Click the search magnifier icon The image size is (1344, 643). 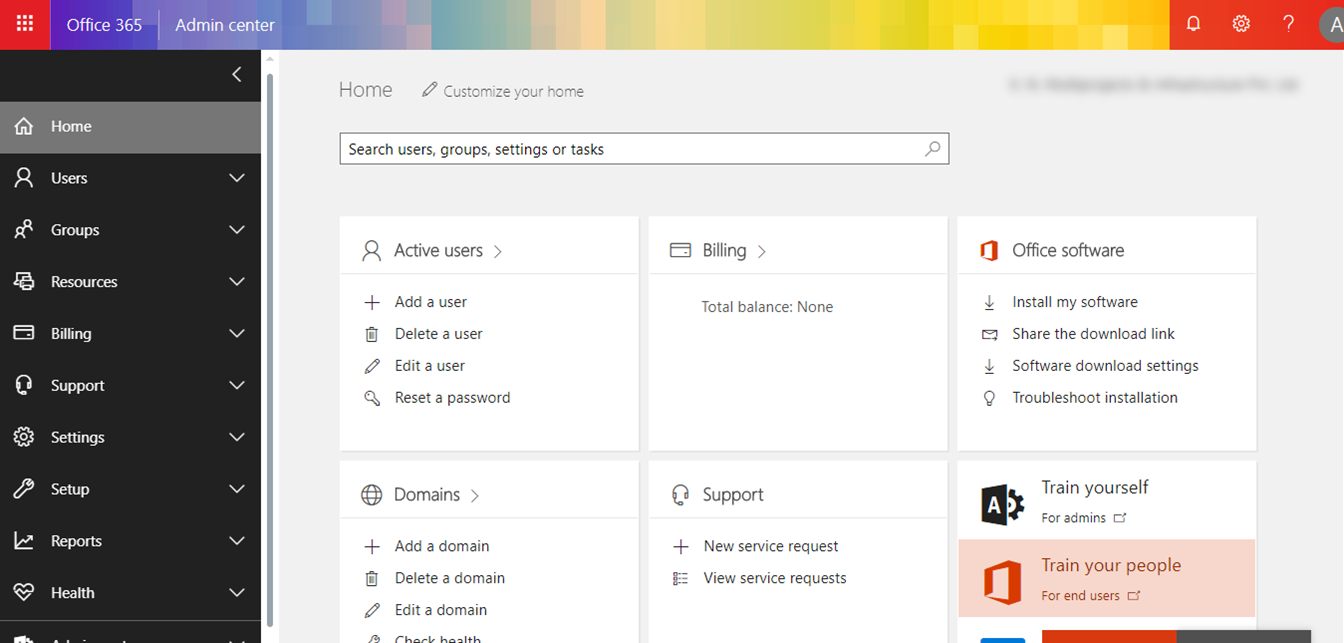pos(932,149)
